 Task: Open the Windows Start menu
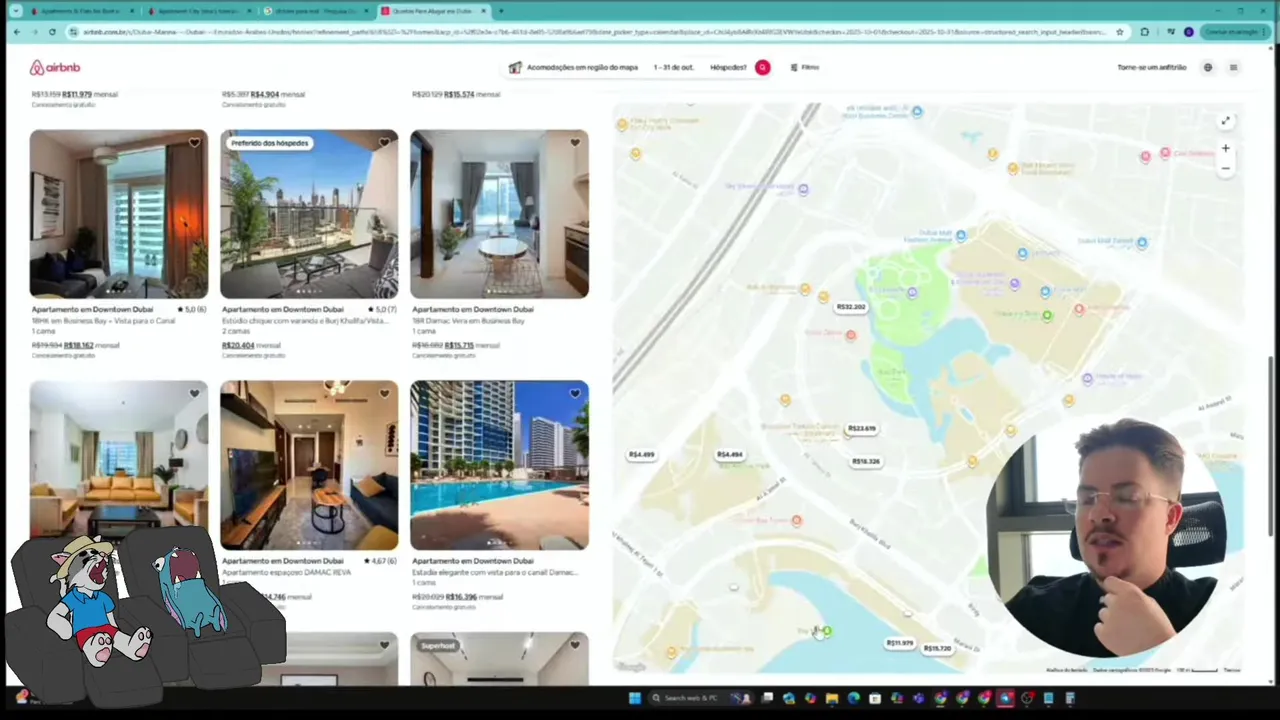coord(634,698)
